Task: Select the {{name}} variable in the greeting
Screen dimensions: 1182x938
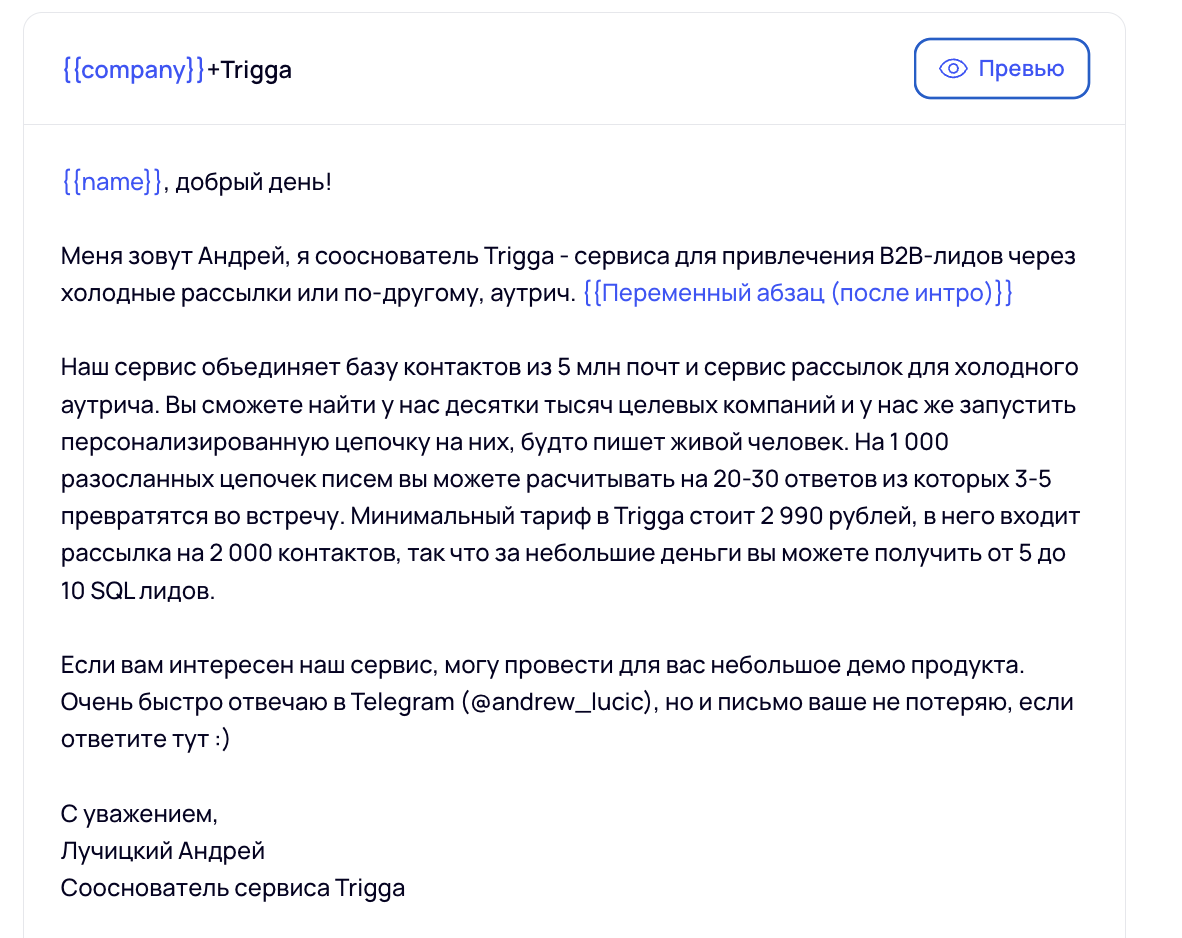Action: tap(111, 183)
